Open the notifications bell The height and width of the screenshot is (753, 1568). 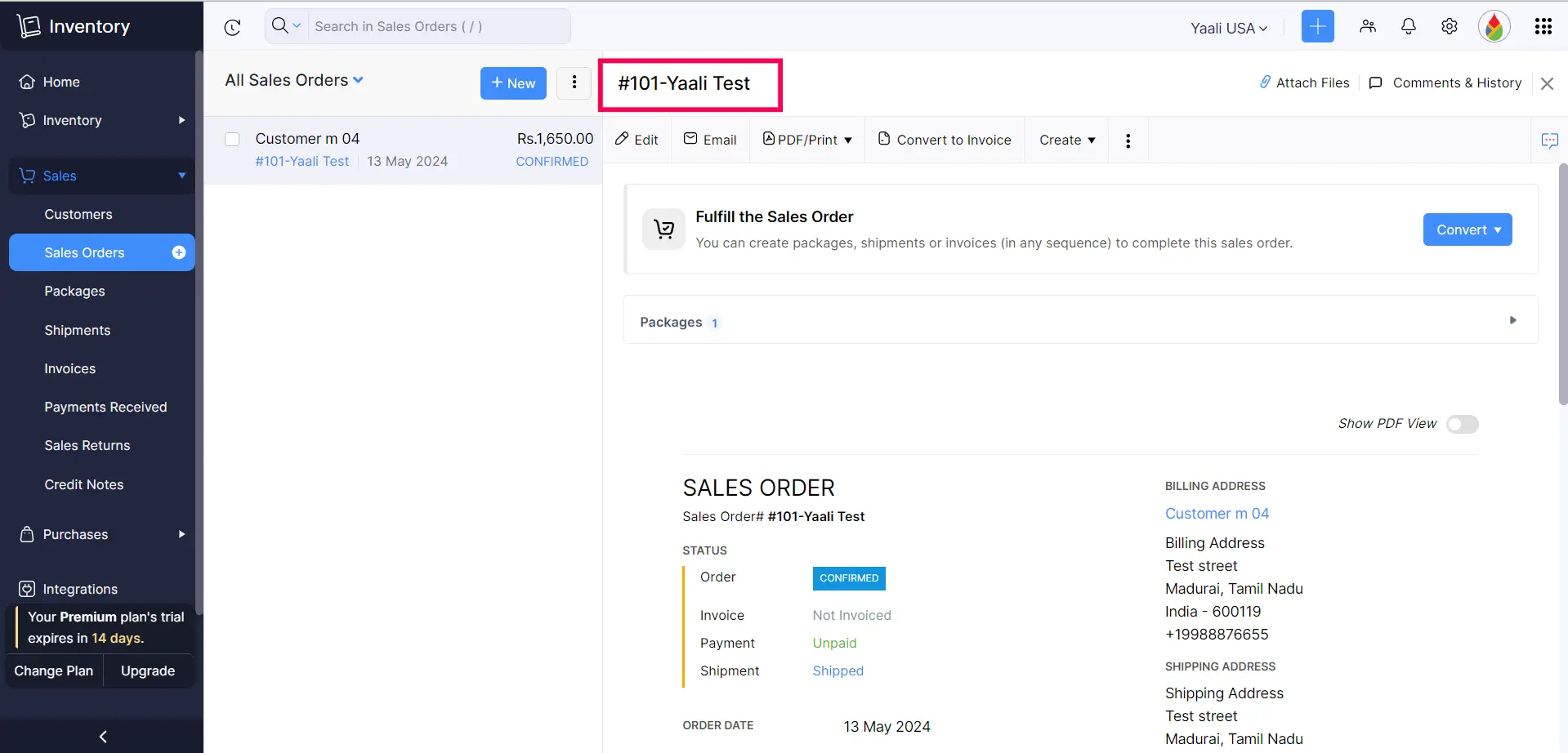(1408, 26)
